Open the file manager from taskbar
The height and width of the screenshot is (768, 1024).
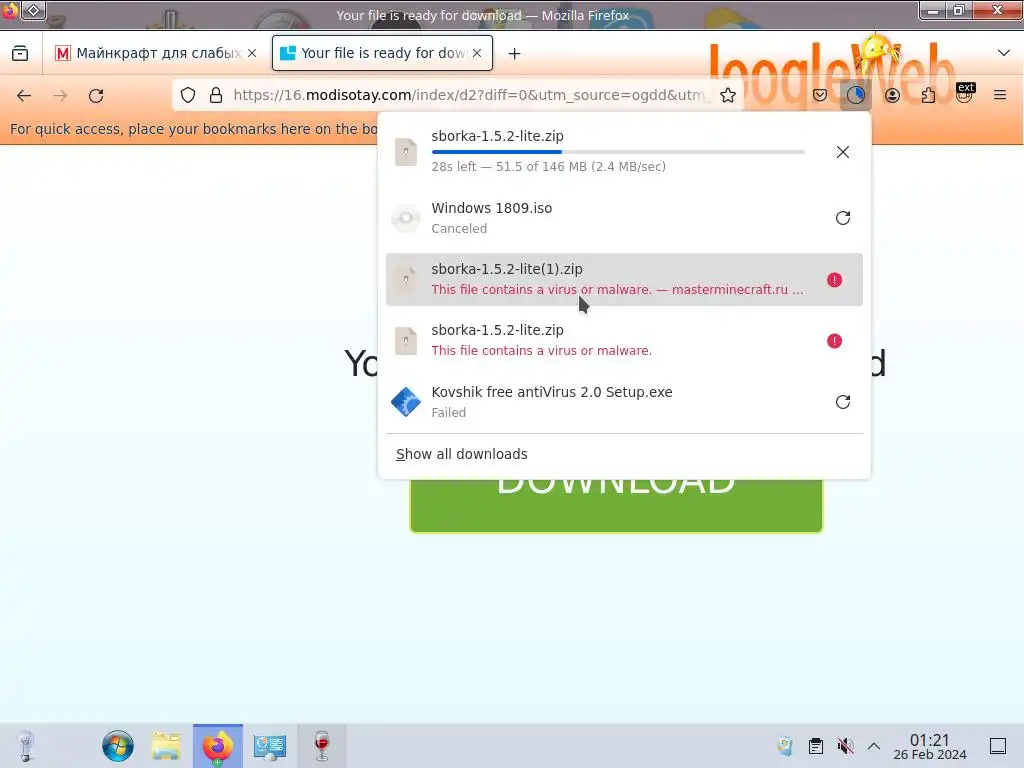[x=166, y=746]
